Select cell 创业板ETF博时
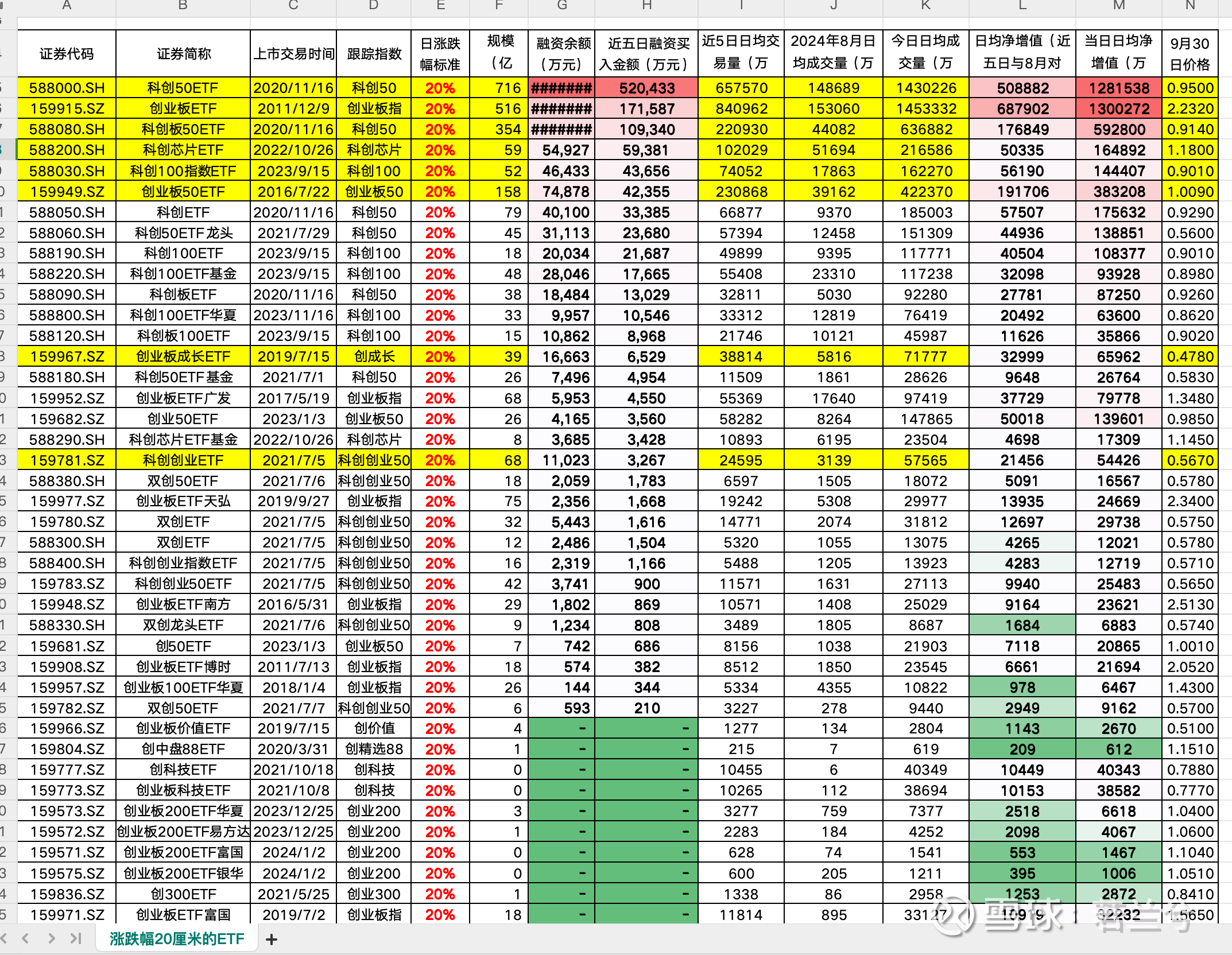This screenshot has height=955, width=1232. pyautogui.click(x=183, y=667)
